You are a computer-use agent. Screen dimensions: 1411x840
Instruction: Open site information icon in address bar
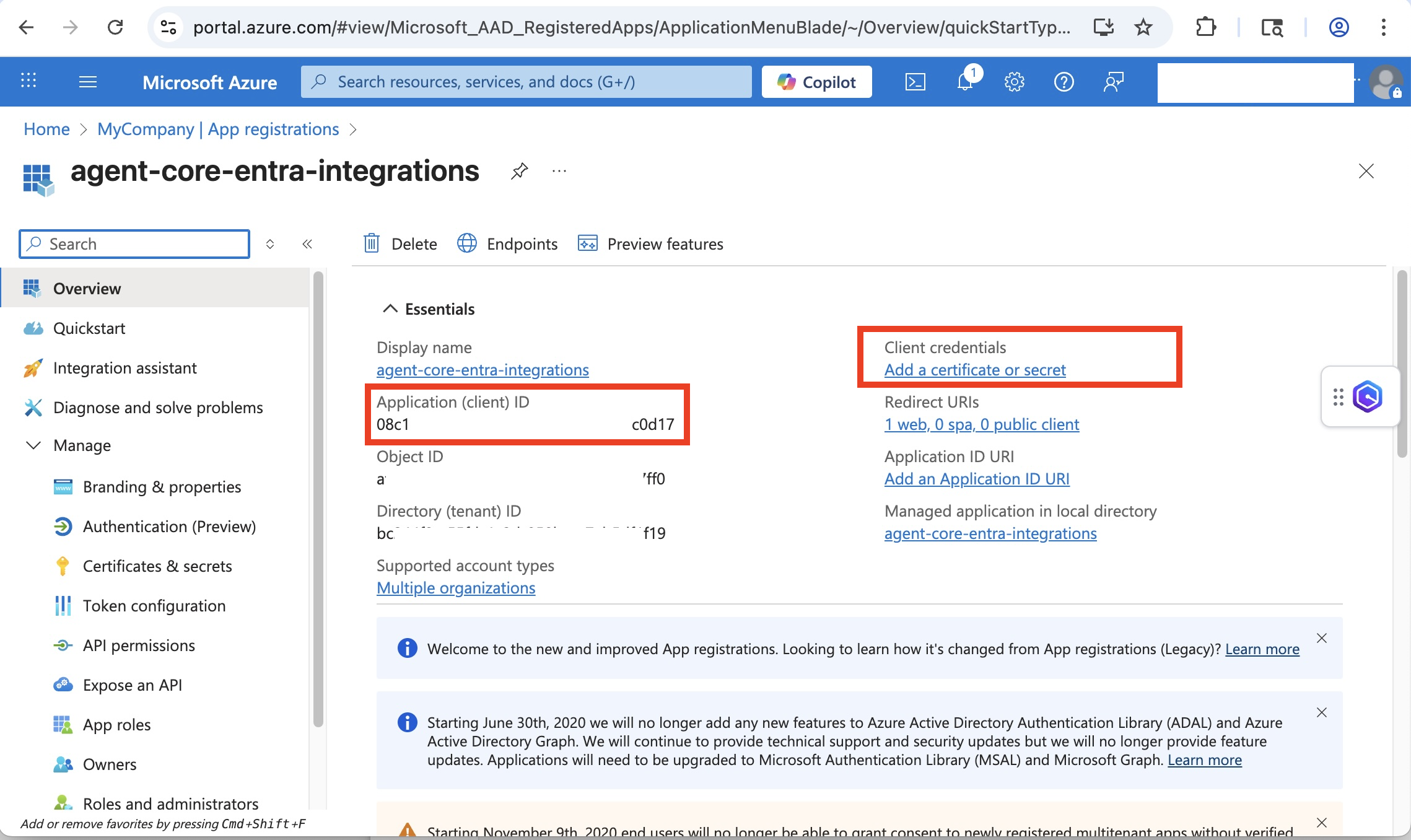click(x=168, y=27)
